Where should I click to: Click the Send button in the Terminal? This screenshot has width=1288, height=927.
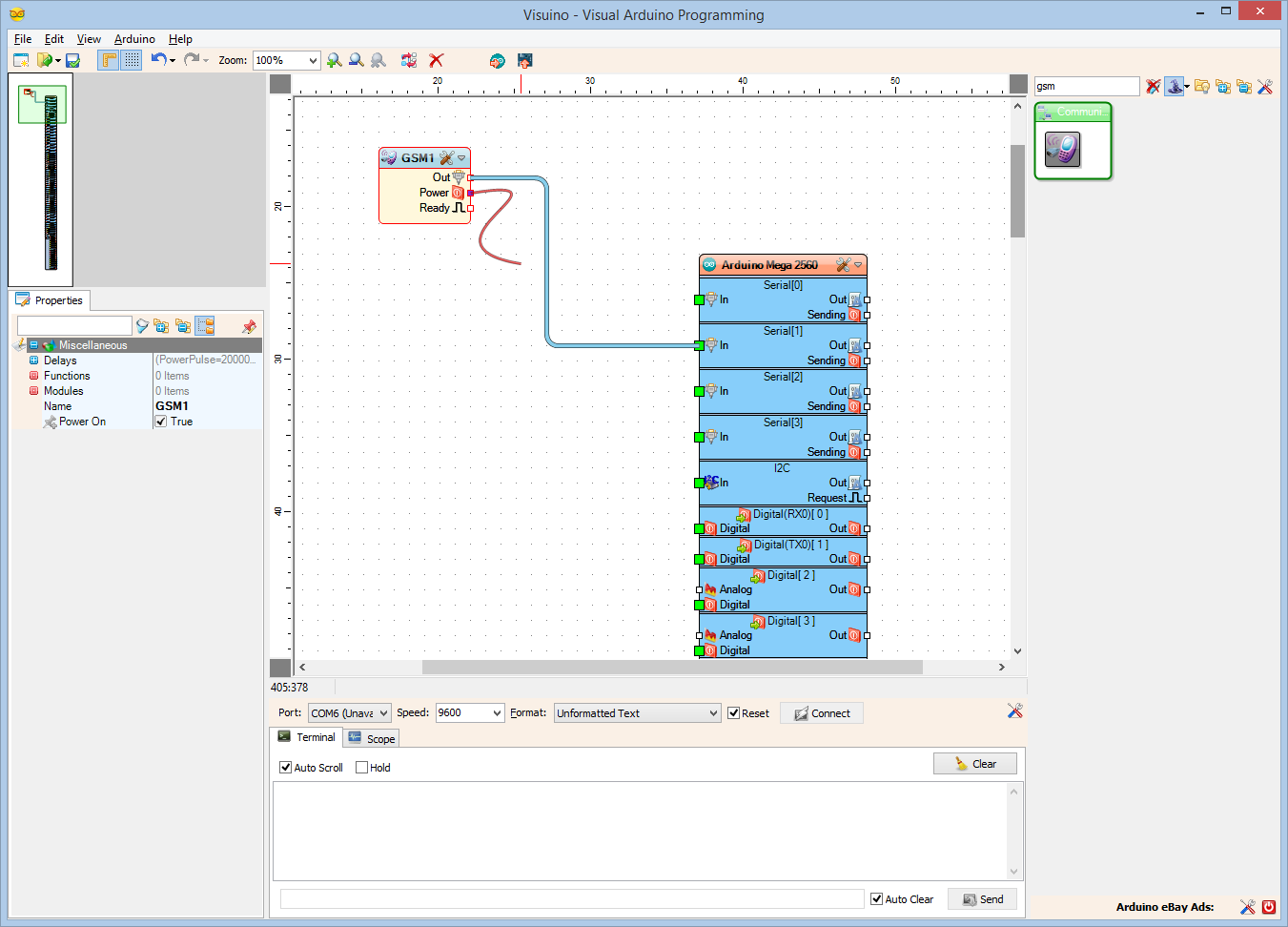coord(981,897)
